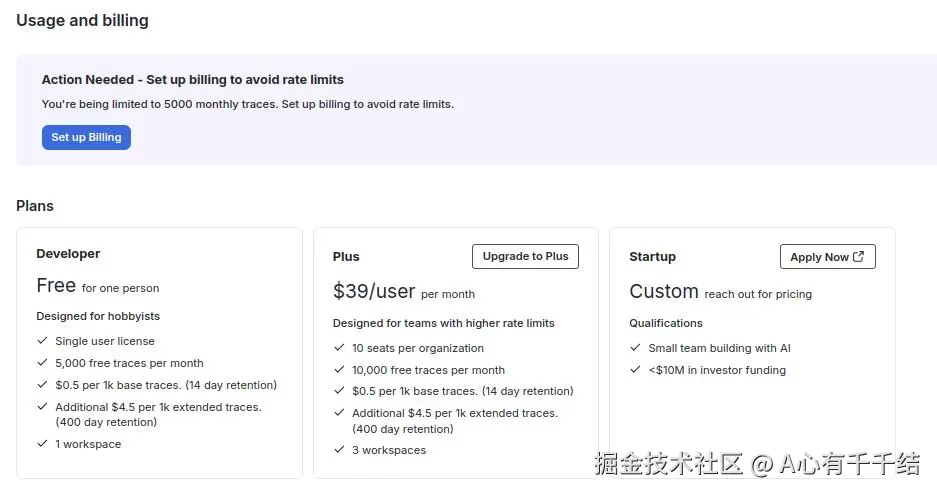Click the Custom pricing text in Startup plan
Image resolution: width=937 pixels, height=494 pixels.
[x=664, y=292]
